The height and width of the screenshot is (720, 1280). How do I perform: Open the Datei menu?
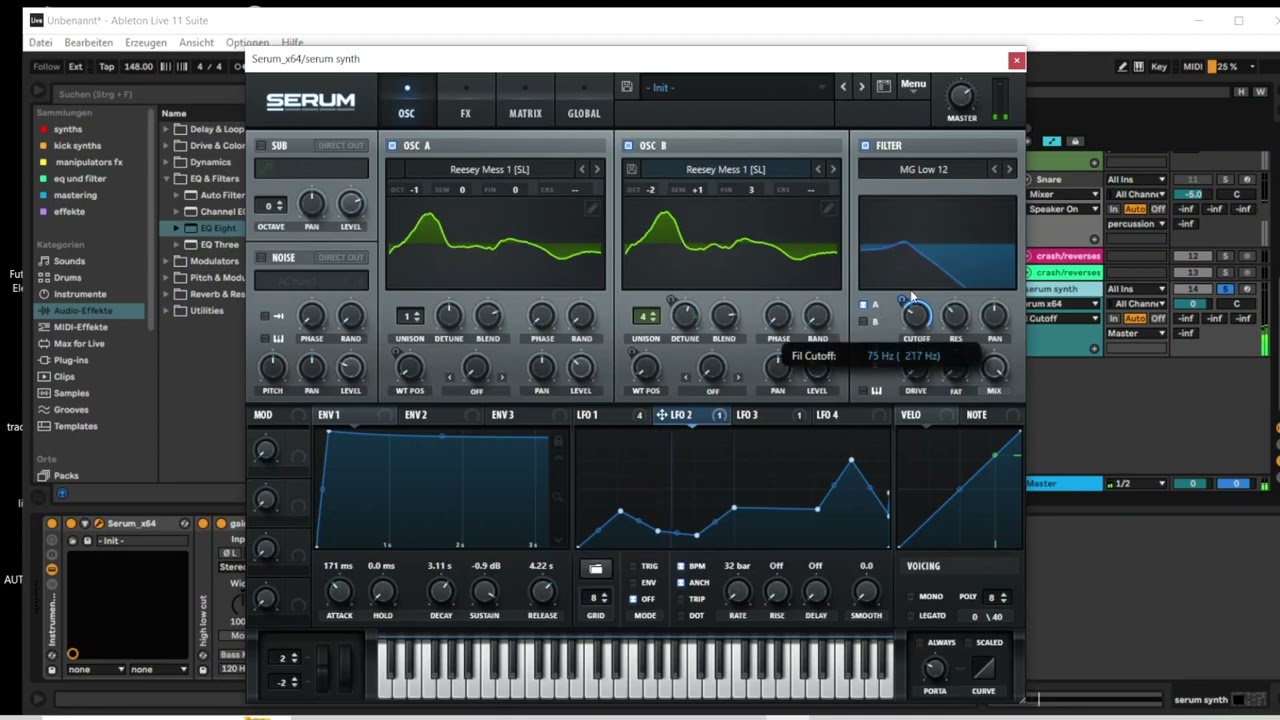41,42
